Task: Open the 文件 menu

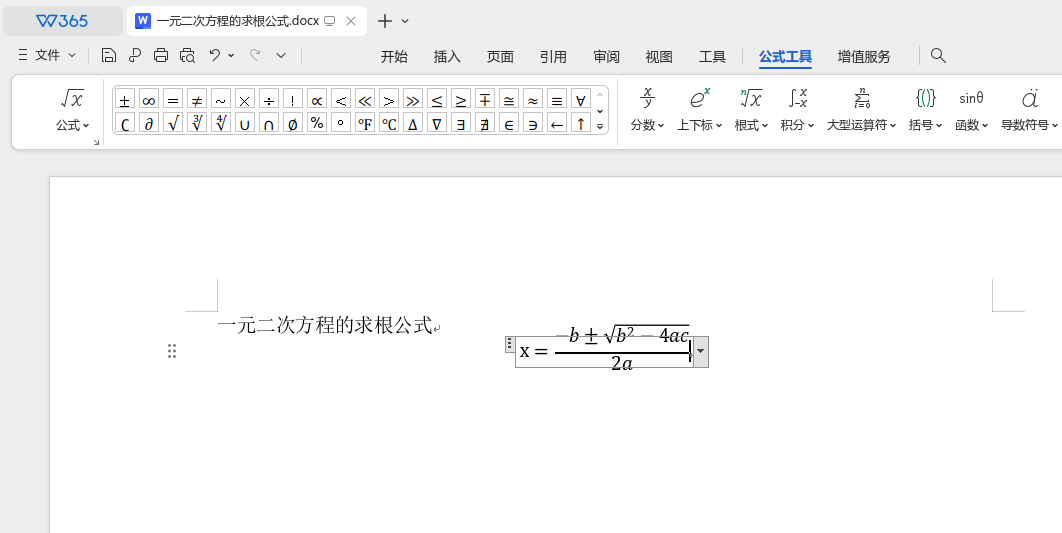Action: coord(47,56)
